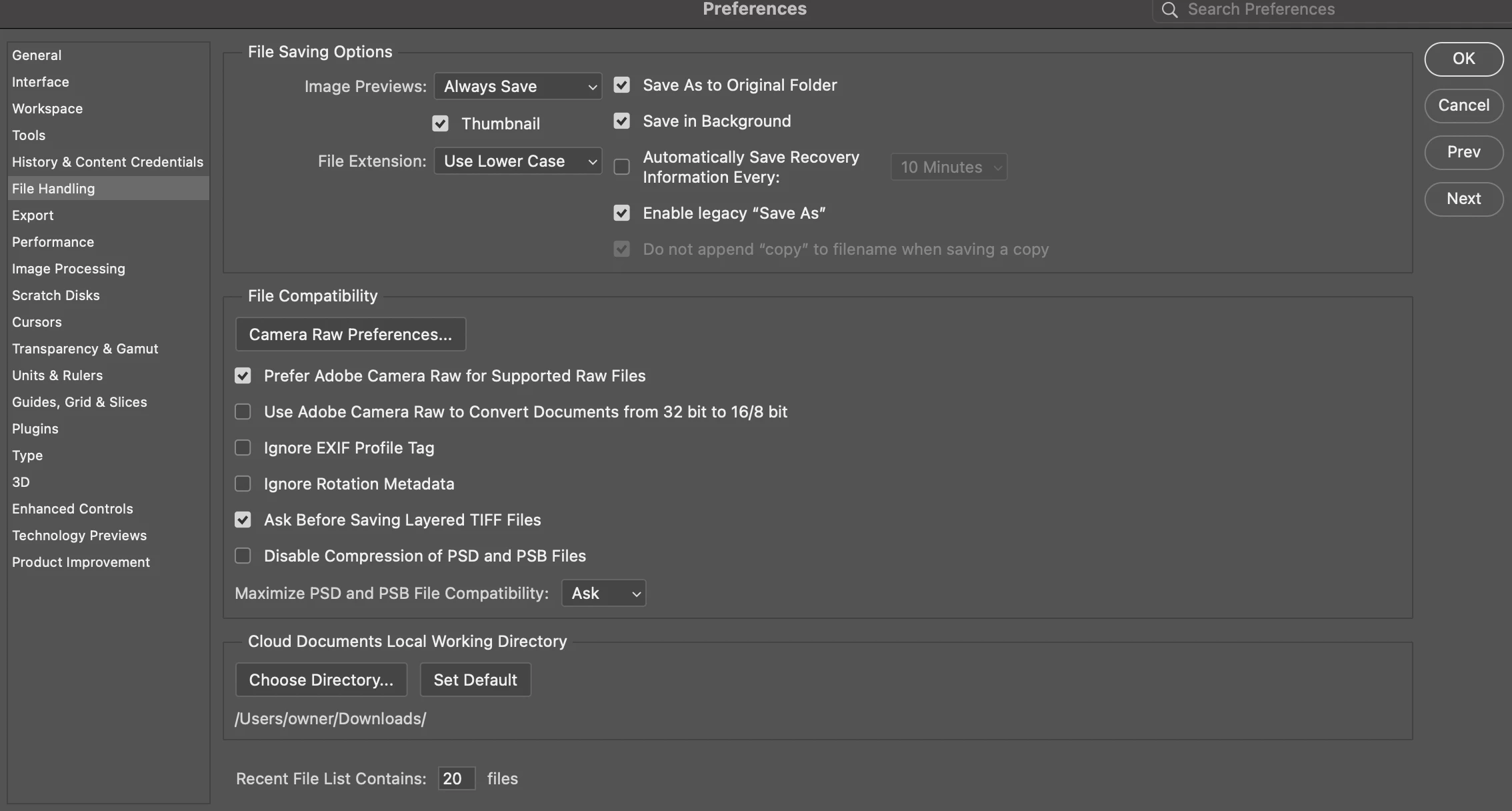Open Maximize PSD compatibility Ask dropdown

point(603,594)
